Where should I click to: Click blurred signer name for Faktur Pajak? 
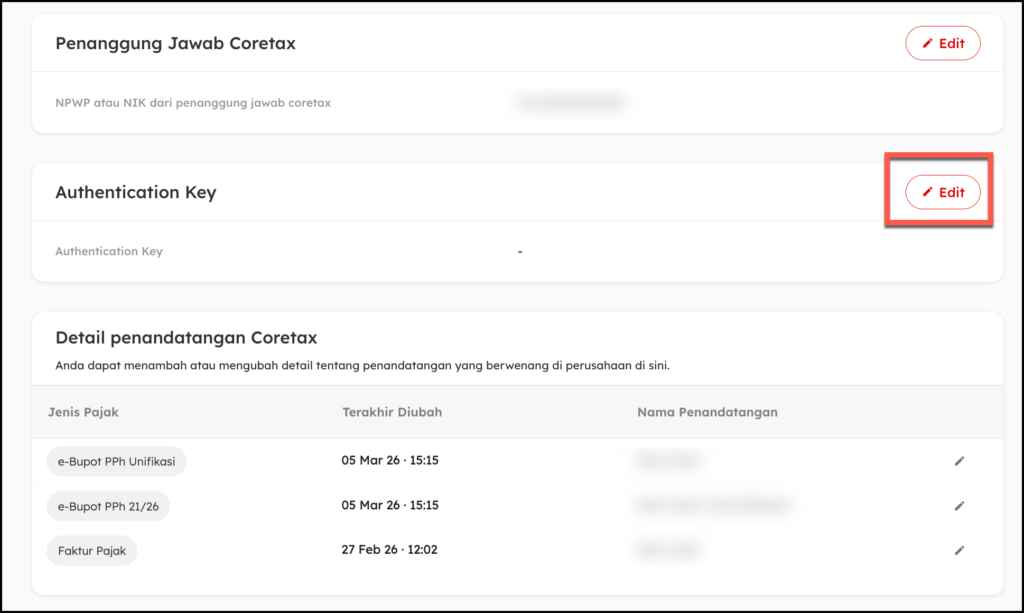click(x=667, y=550)
